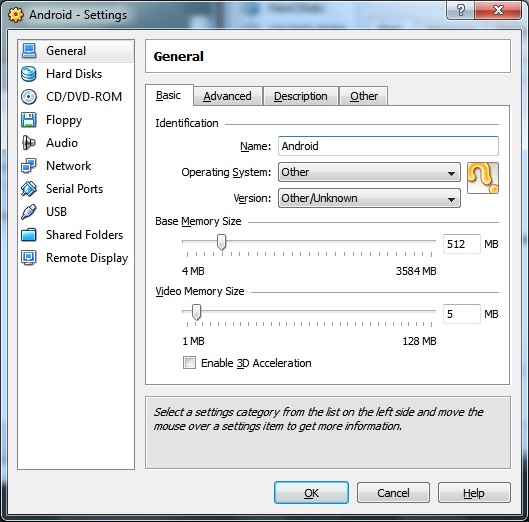Click the Network computers icon
529x522 pixels.
(29, 166)
